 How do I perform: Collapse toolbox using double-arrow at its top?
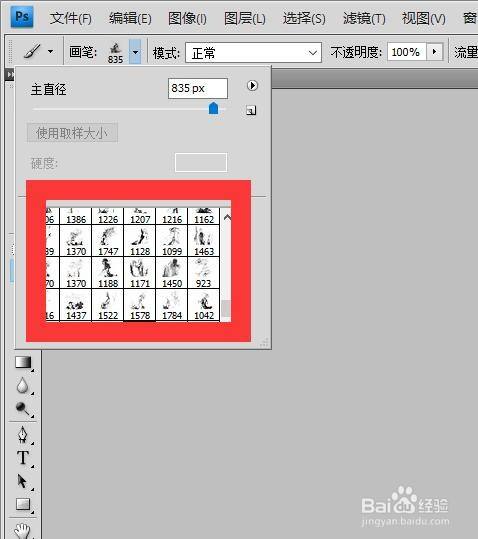pos(10,74)
